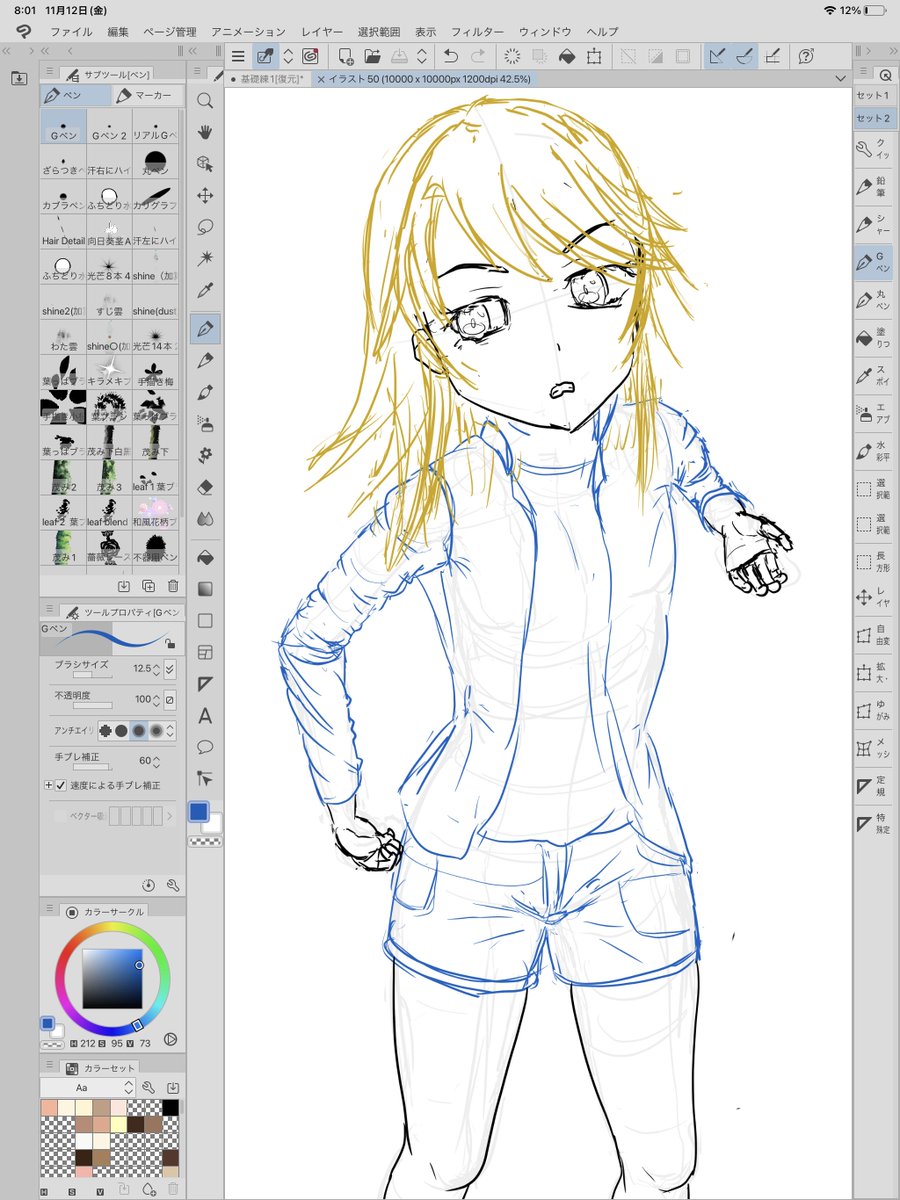The image size is (900, 1200).
Task: Select the Eraser tool
Action: coord(205,487)
